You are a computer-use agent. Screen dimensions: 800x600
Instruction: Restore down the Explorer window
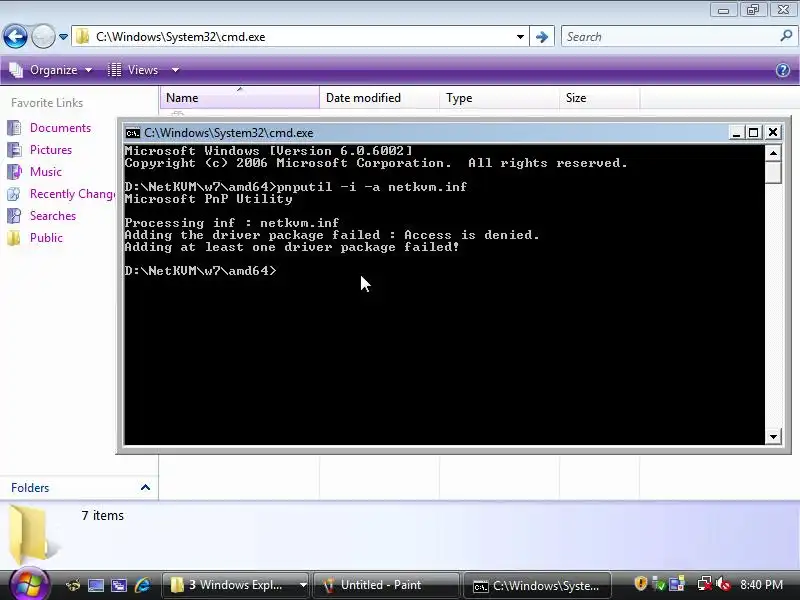pos(753,10)
